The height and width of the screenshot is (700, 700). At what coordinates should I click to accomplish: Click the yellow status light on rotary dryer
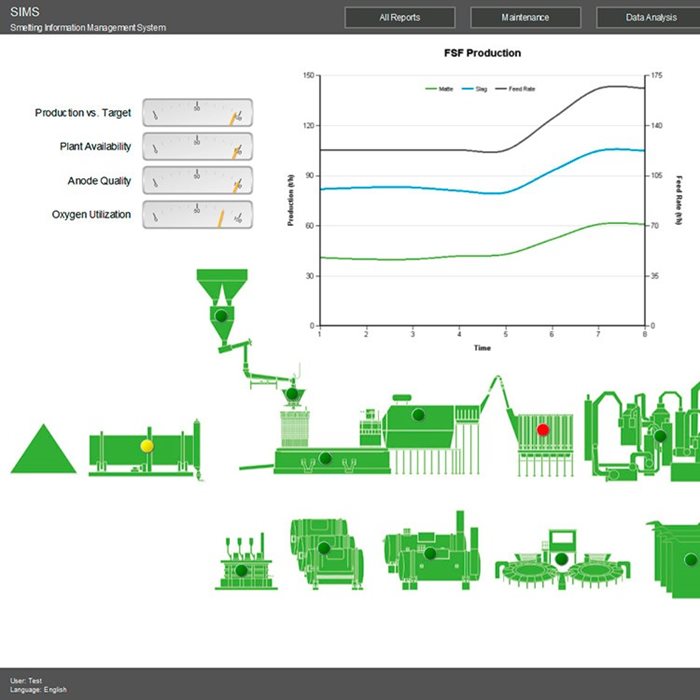click(x=147, y=446)
